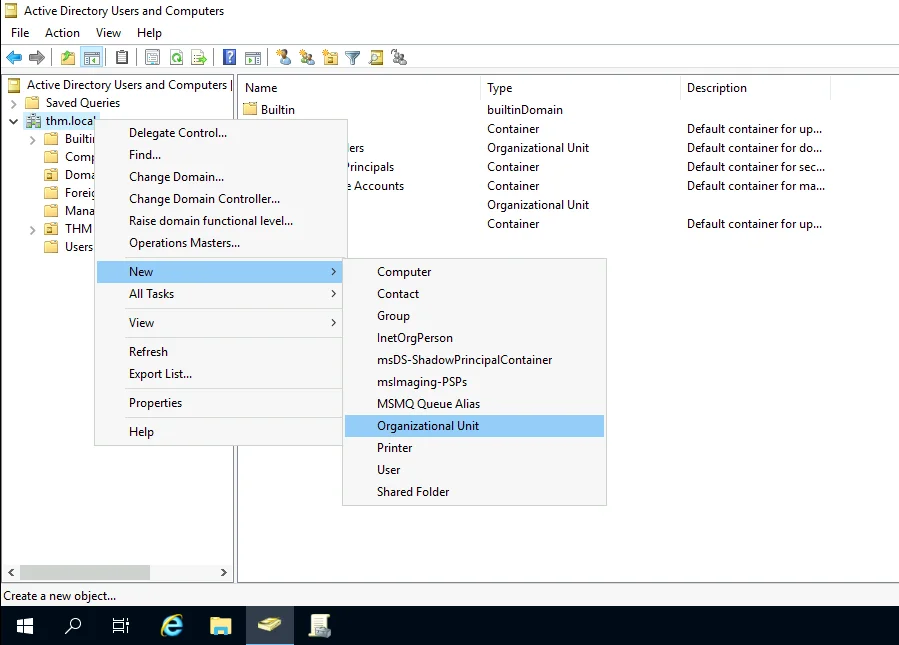Click Help in the context menu

click(x=221, y=432)
